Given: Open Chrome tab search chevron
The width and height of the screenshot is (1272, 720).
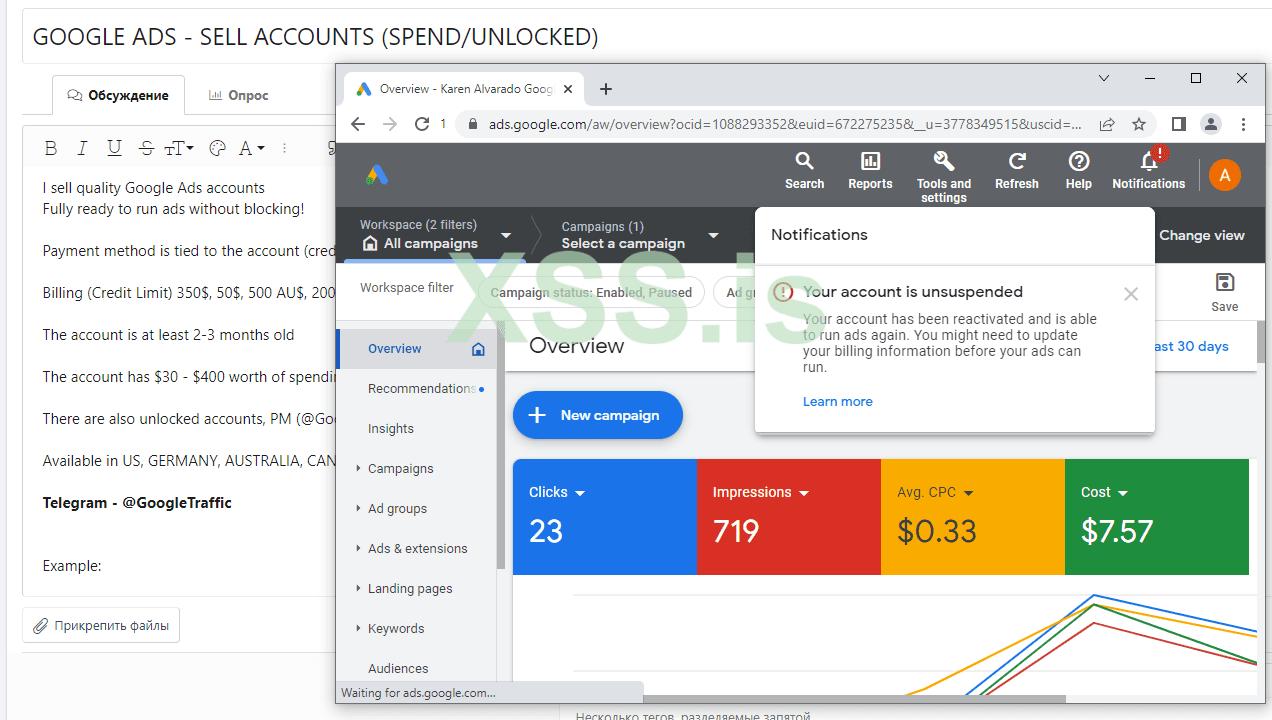Looking at the screenshot, I should pyautogui.click(x=1104, y=78).
